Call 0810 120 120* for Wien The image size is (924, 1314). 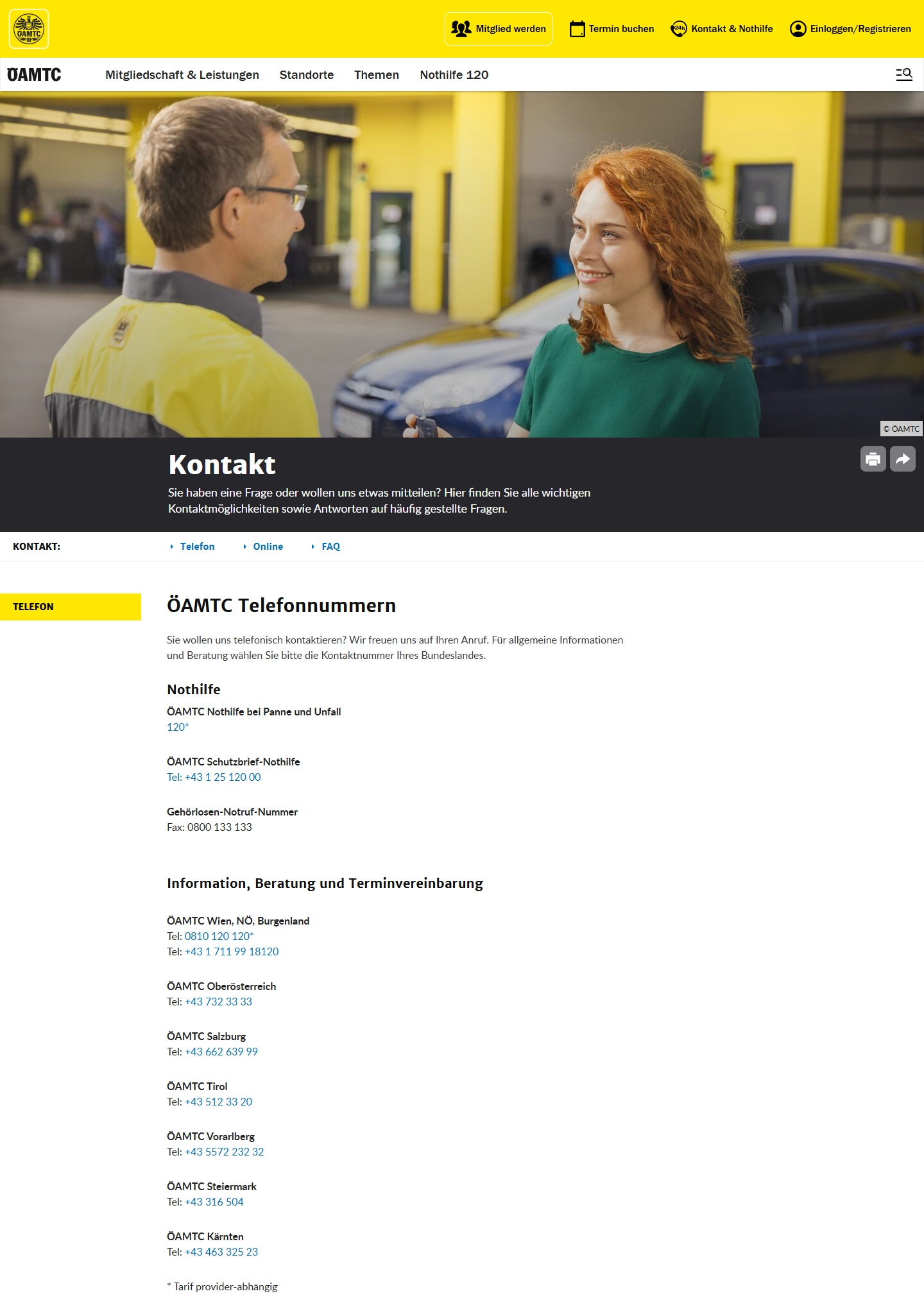click(219, 936)
